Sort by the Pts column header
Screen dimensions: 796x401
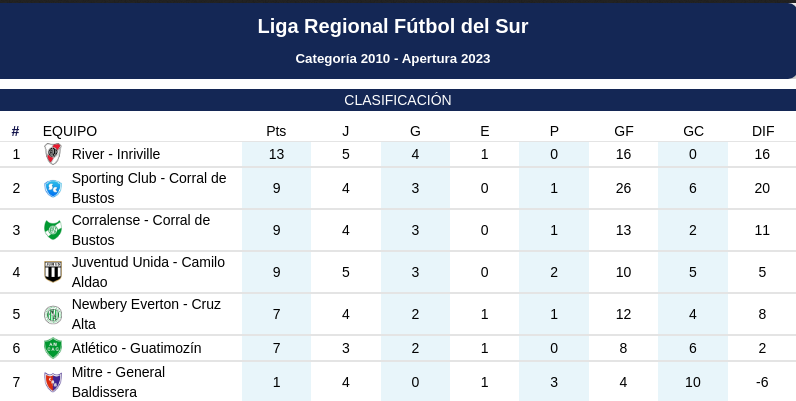[276, 131]
